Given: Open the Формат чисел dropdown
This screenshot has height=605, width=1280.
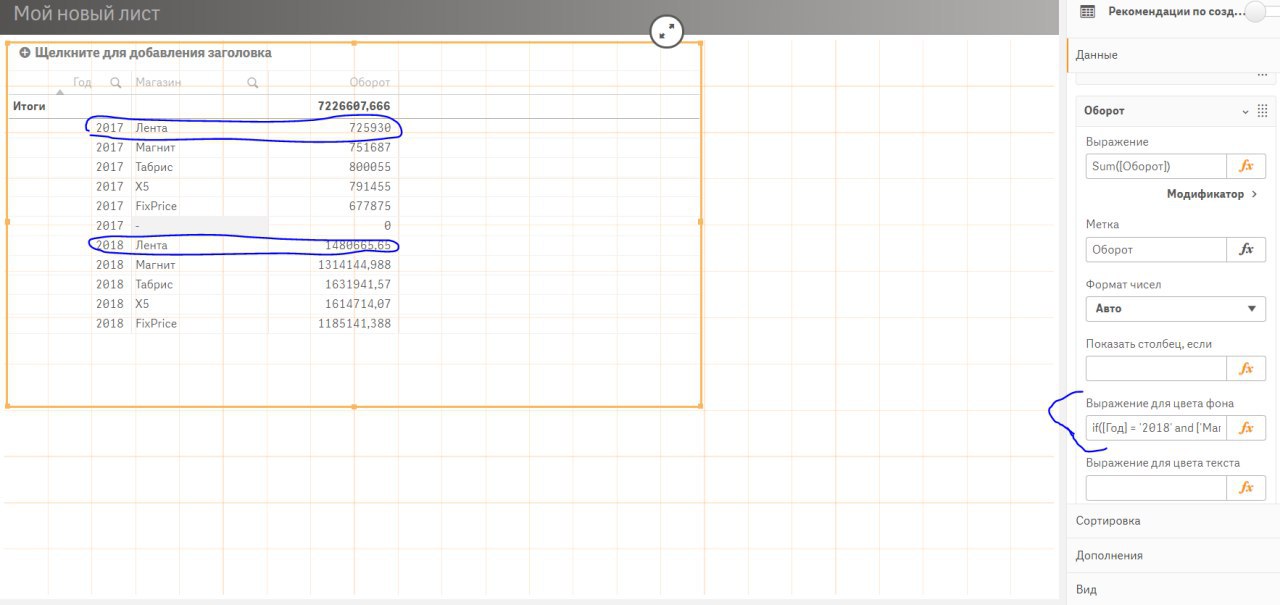Looking at the screenshot, I should click(1176, 309).
